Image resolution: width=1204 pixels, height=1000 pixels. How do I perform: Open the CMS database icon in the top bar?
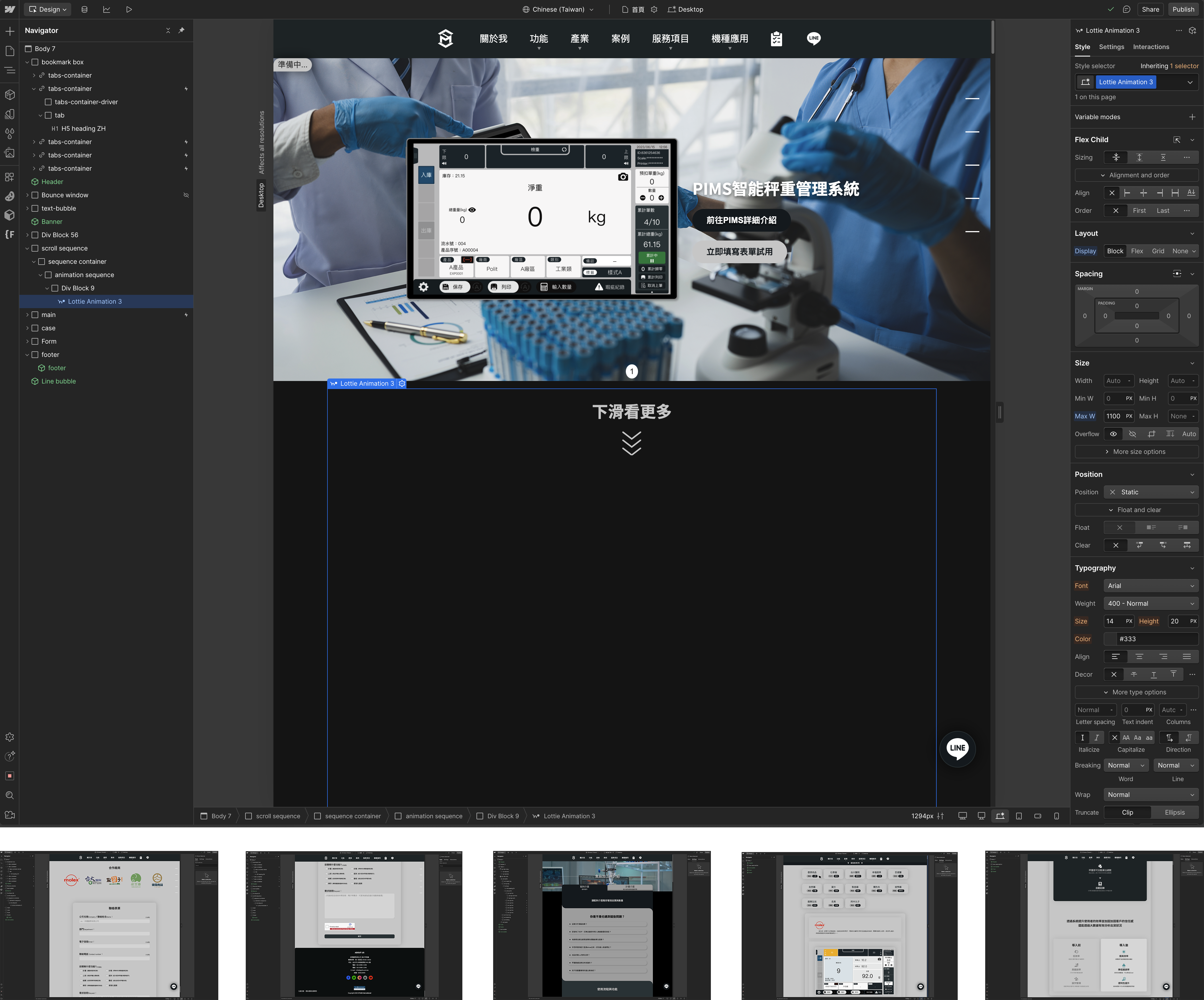pyautogui.click(x=84, y=9)
